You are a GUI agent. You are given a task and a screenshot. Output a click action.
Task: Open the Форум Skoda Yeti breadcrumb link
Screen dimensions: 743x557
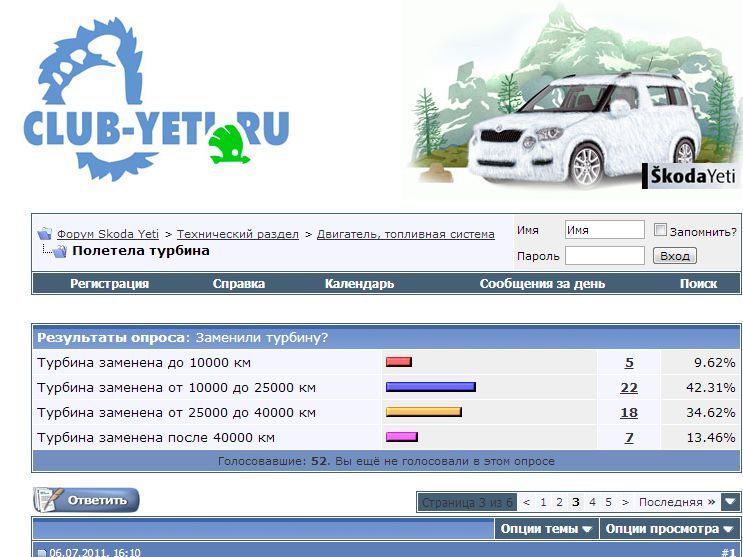108,234
